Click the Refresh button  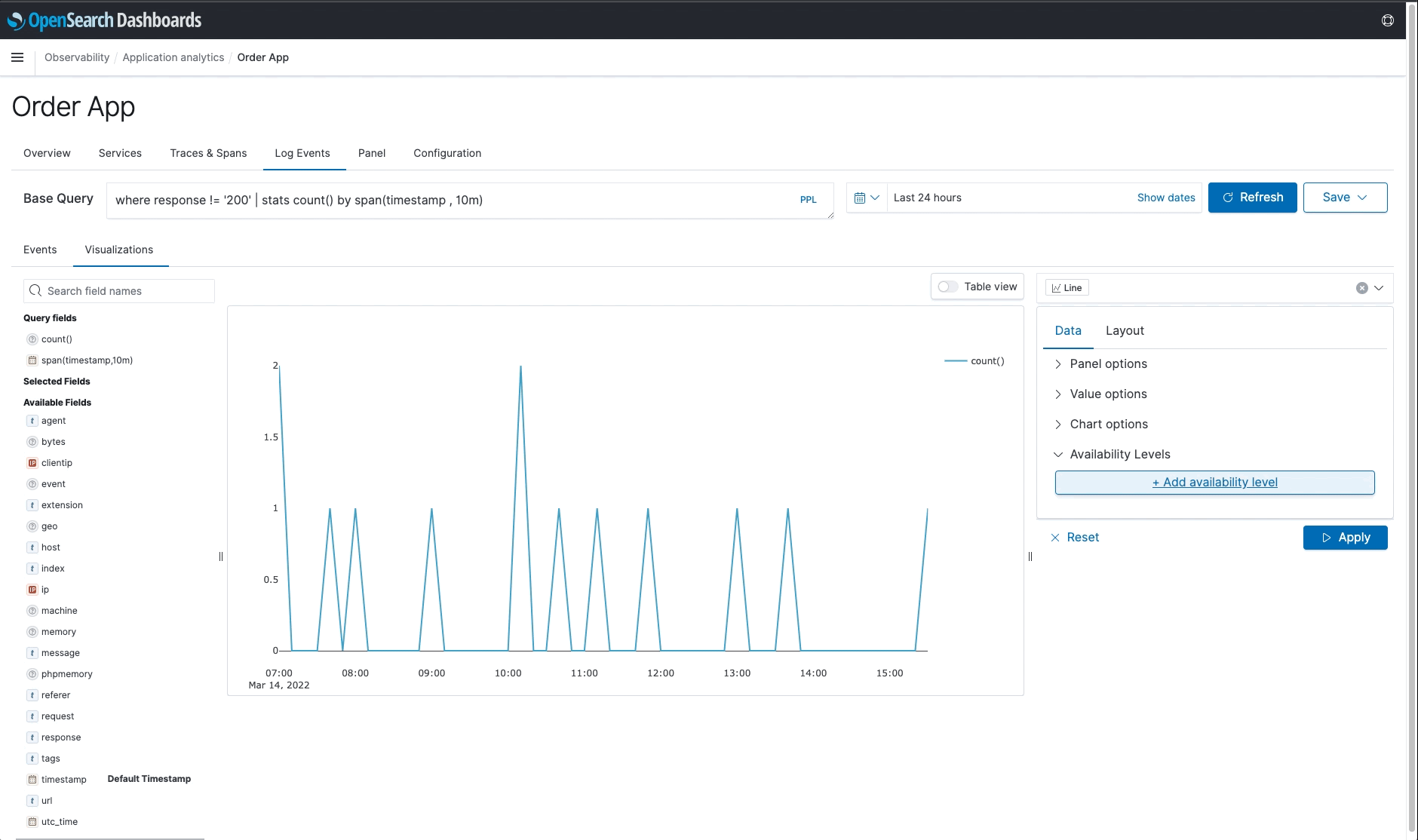[1252, 197]
